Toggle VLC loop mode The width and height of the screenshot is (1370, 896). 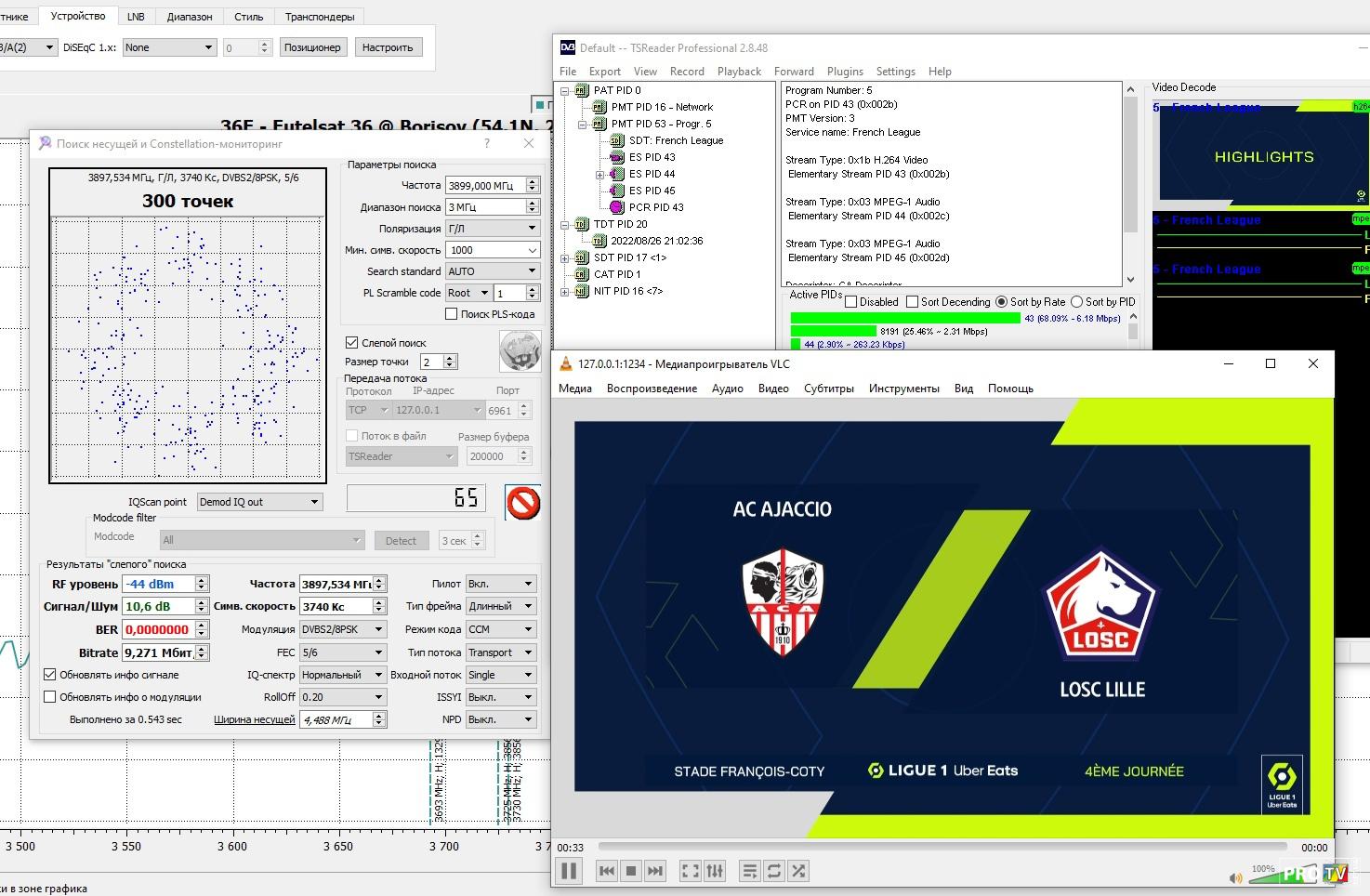[x=773, y=871]
